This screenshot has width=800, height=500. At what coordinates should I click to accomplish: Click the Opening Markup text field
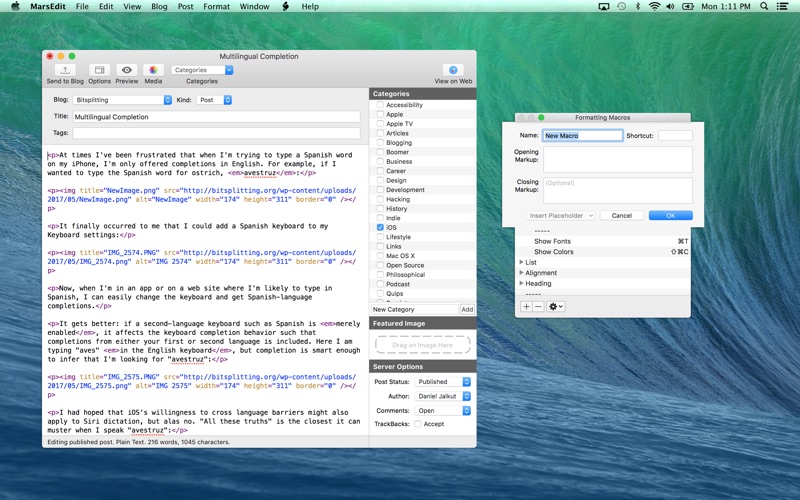click(617, 159)
